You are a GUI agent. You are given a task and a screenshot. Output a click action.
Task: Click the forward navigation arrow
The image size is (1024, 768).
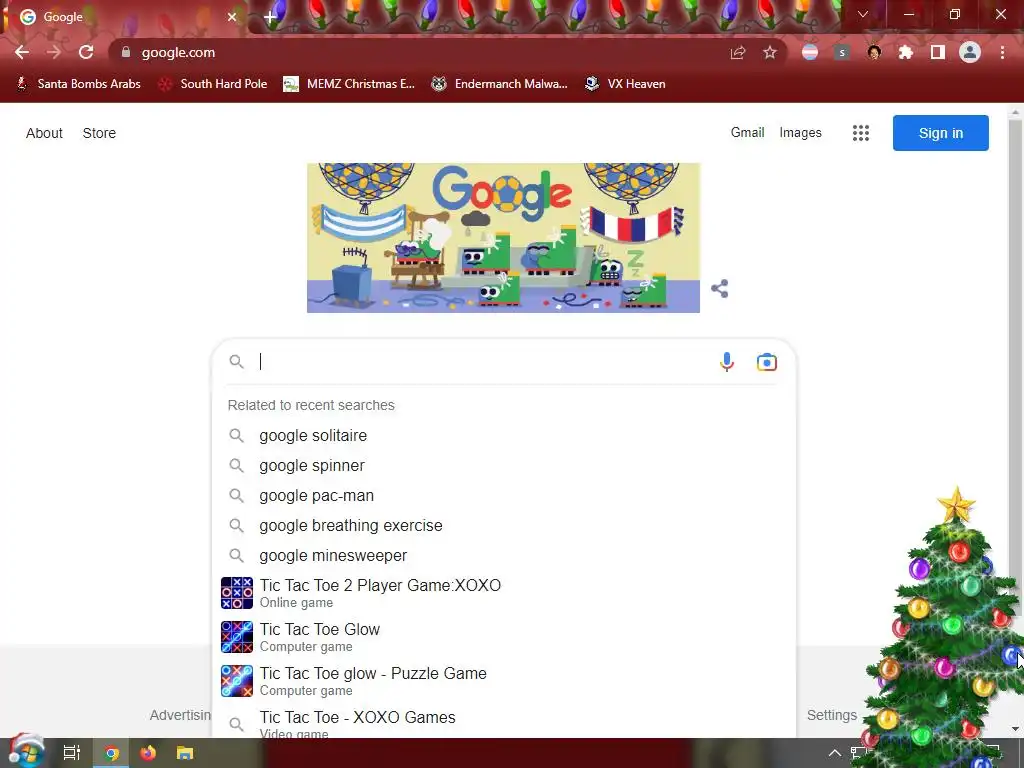tap(54, 52)
